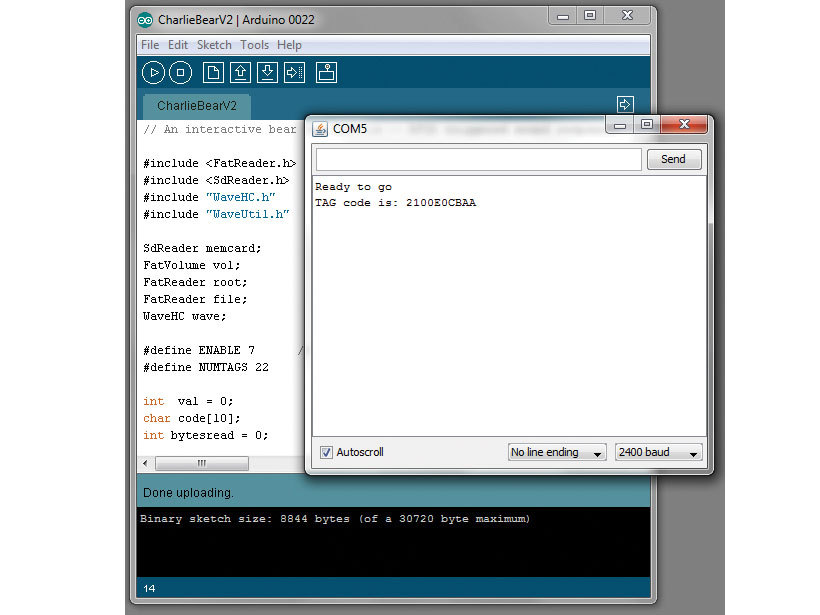Click the Save sketch arrow-down icon
The height and width of the screenshot is (615, 820).
pos(267,73)
